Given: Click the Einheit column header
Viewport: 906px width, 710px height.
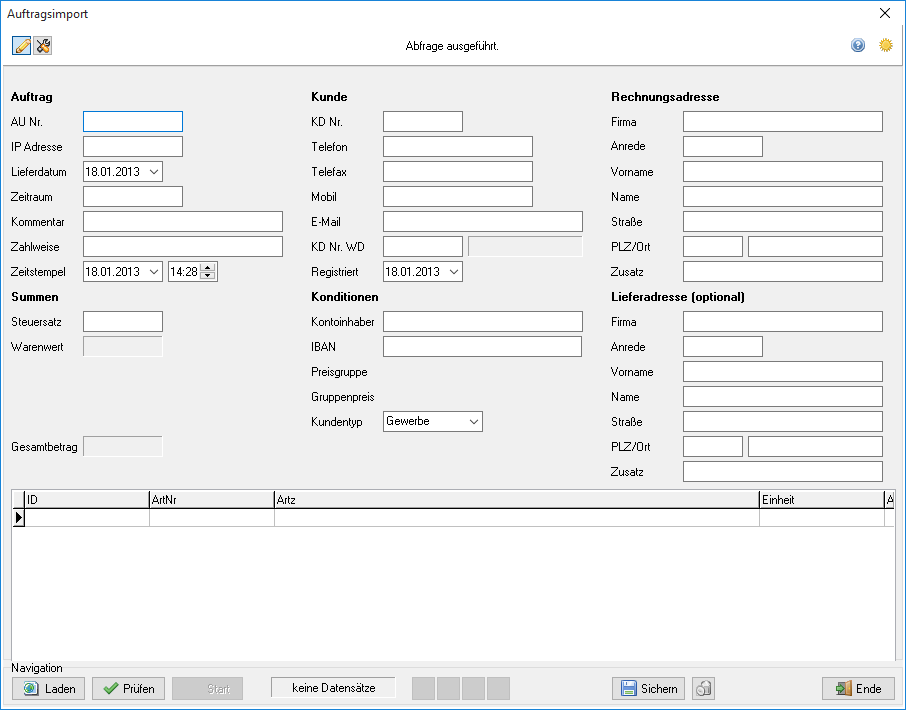Looking at the screenshot, I should pos(822,500).
